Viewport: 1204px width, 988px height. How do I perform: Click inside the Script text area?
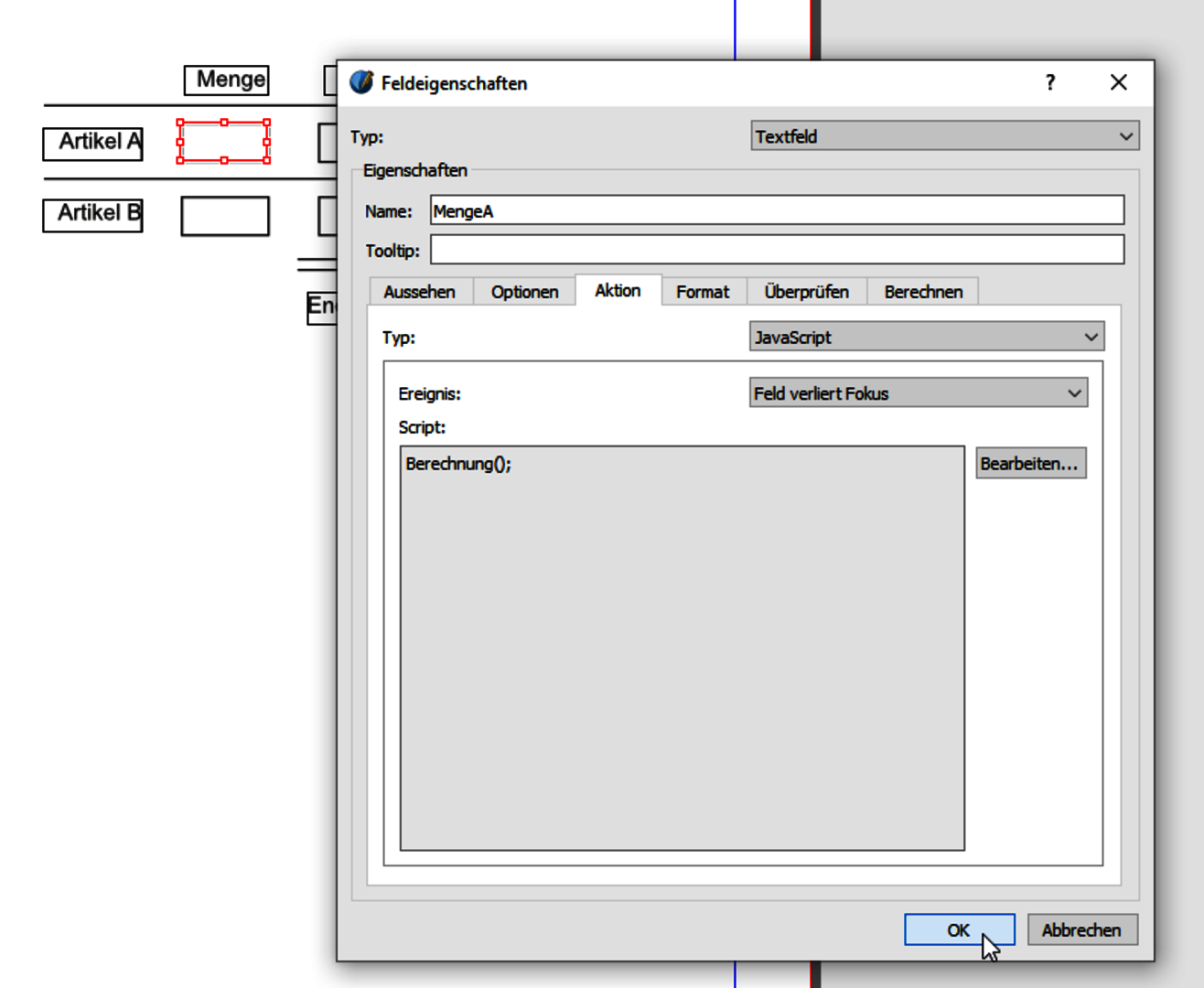pos(682,648)
